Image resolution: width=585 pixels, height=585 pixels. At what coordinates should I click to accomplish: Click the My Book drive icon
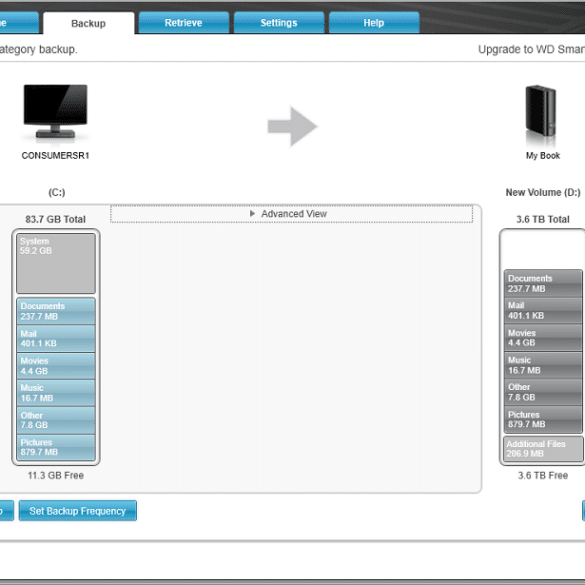(x=541, y=112)
